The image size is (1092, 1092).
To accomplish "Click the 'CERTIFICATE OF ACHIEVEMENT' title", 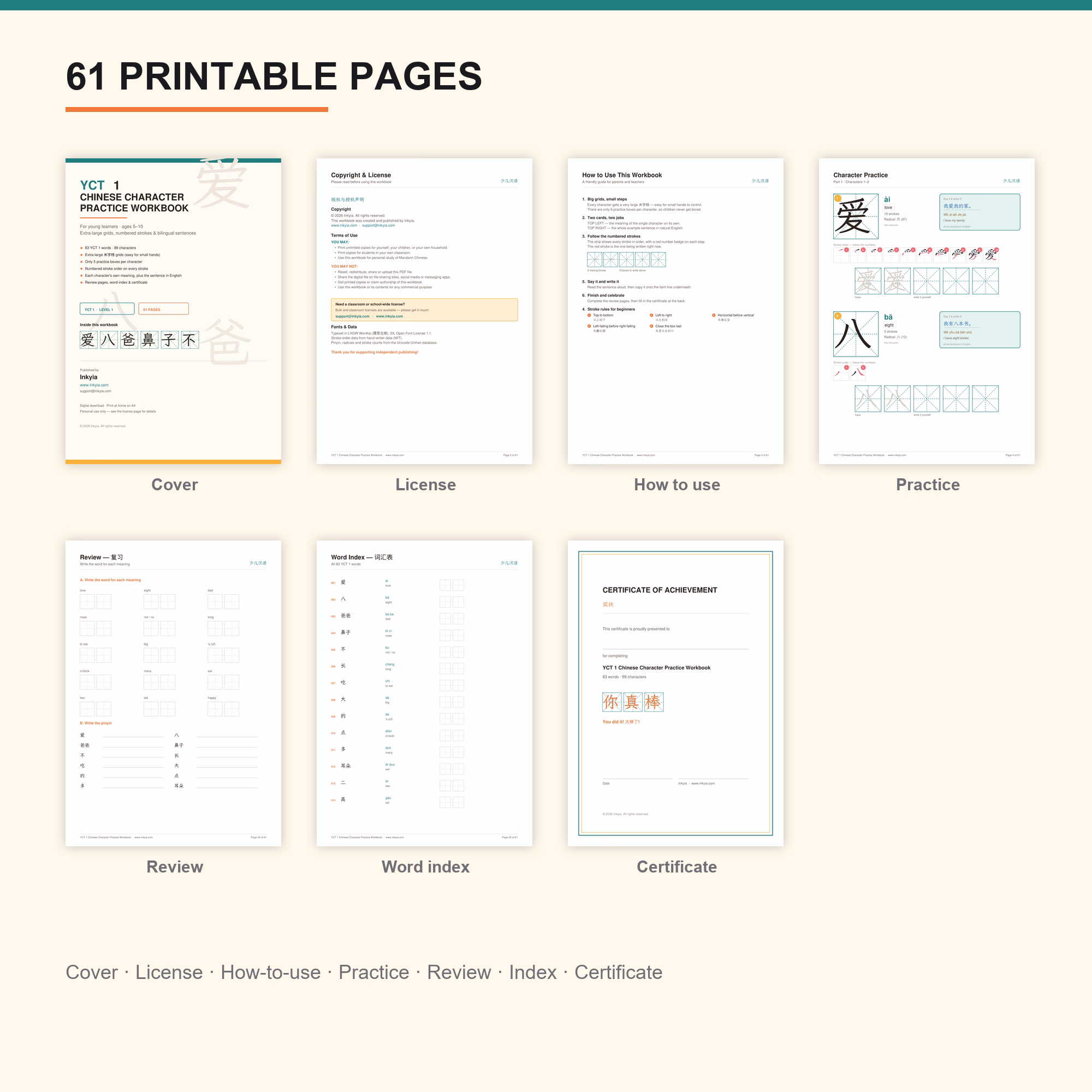I will coord(660,590).
